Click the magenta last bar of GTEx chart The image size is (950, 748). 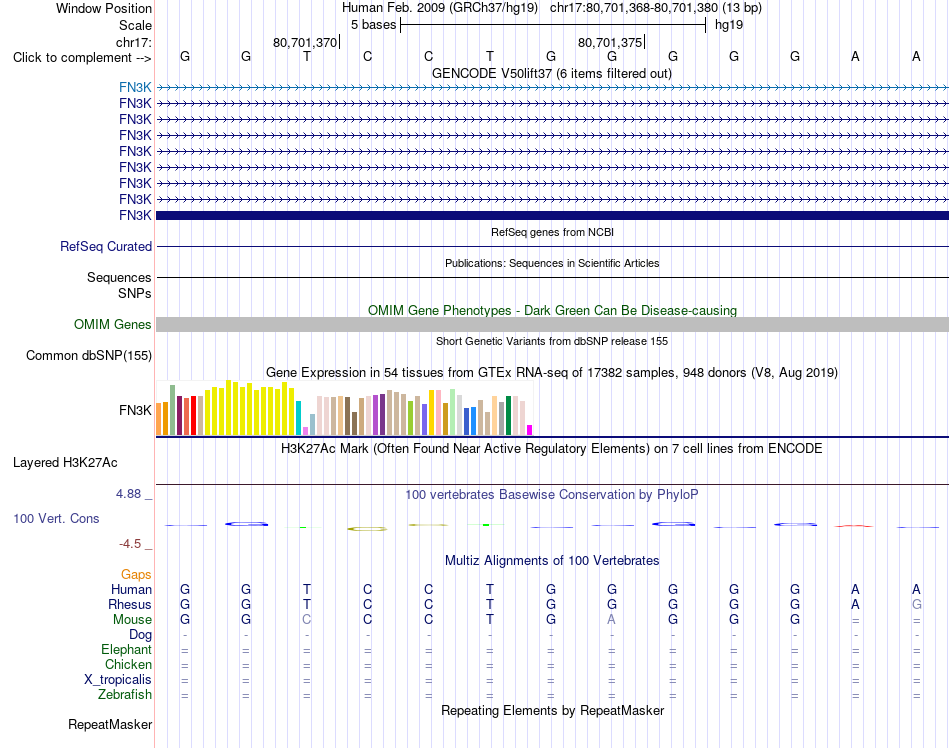pos(530,430)
